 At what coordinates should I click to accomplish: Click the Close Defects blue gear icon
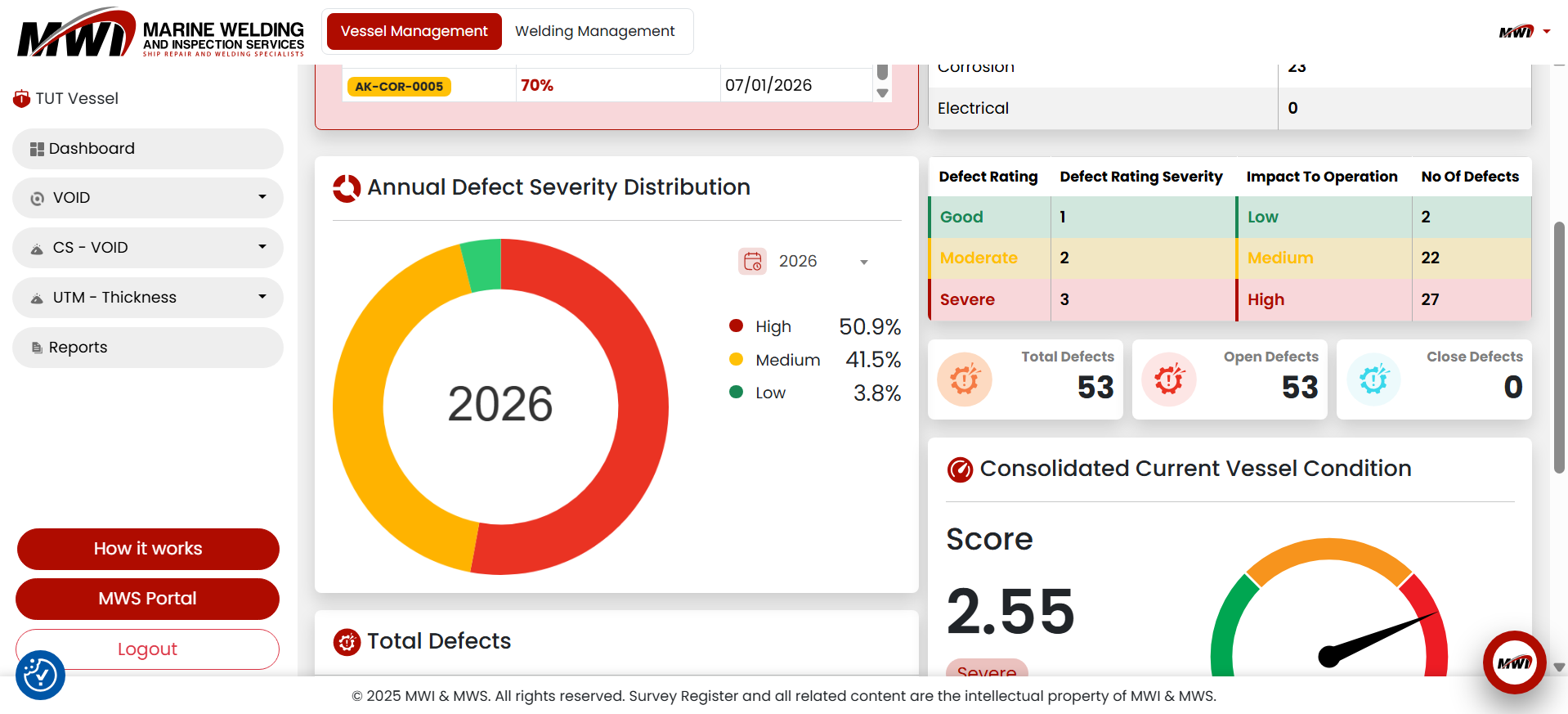(x=1373, y=379)
